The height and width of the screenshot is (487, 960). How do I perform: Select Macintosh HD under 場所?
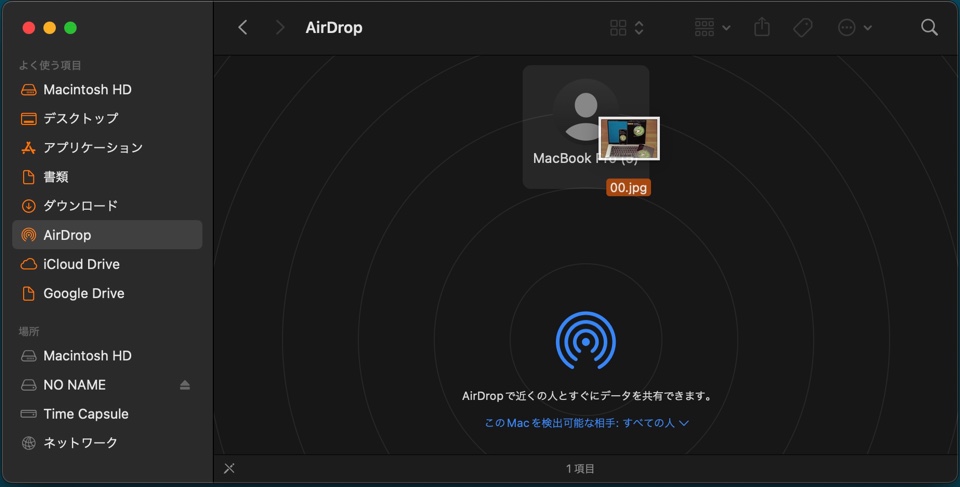[x=107, y=356]
